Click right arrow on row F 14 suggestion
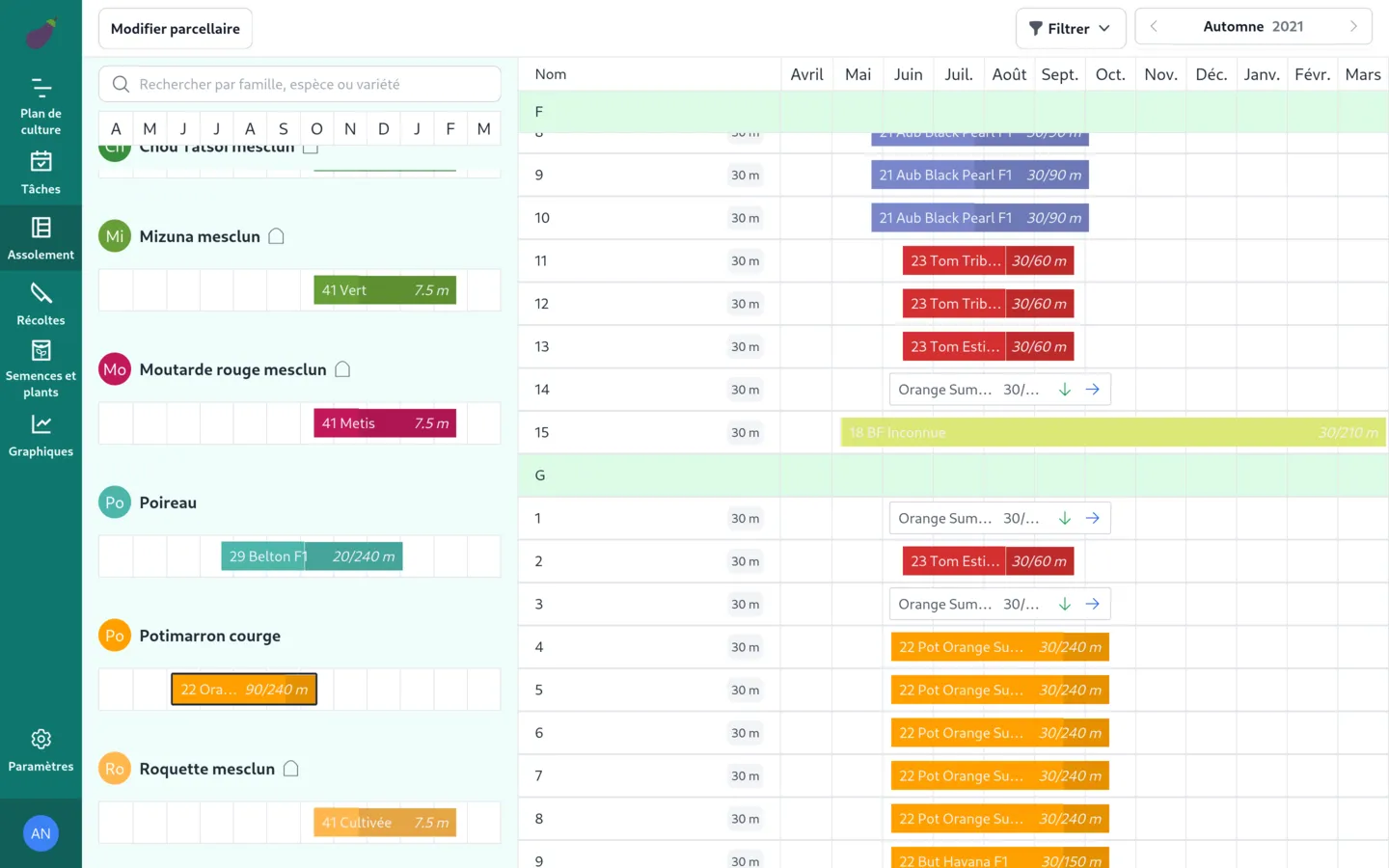The height and width of the screenshot is (868, 1389). coord(1093,390)
